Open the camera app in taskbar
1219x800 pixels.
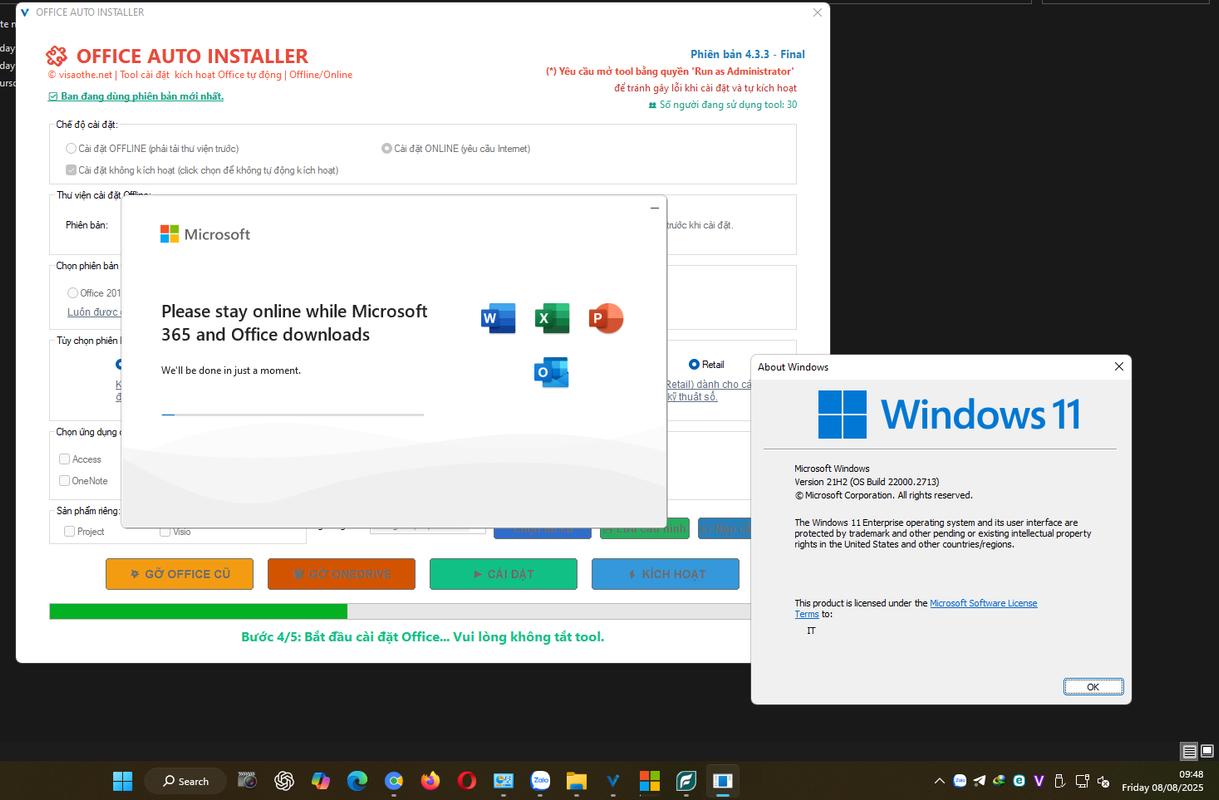247,781
